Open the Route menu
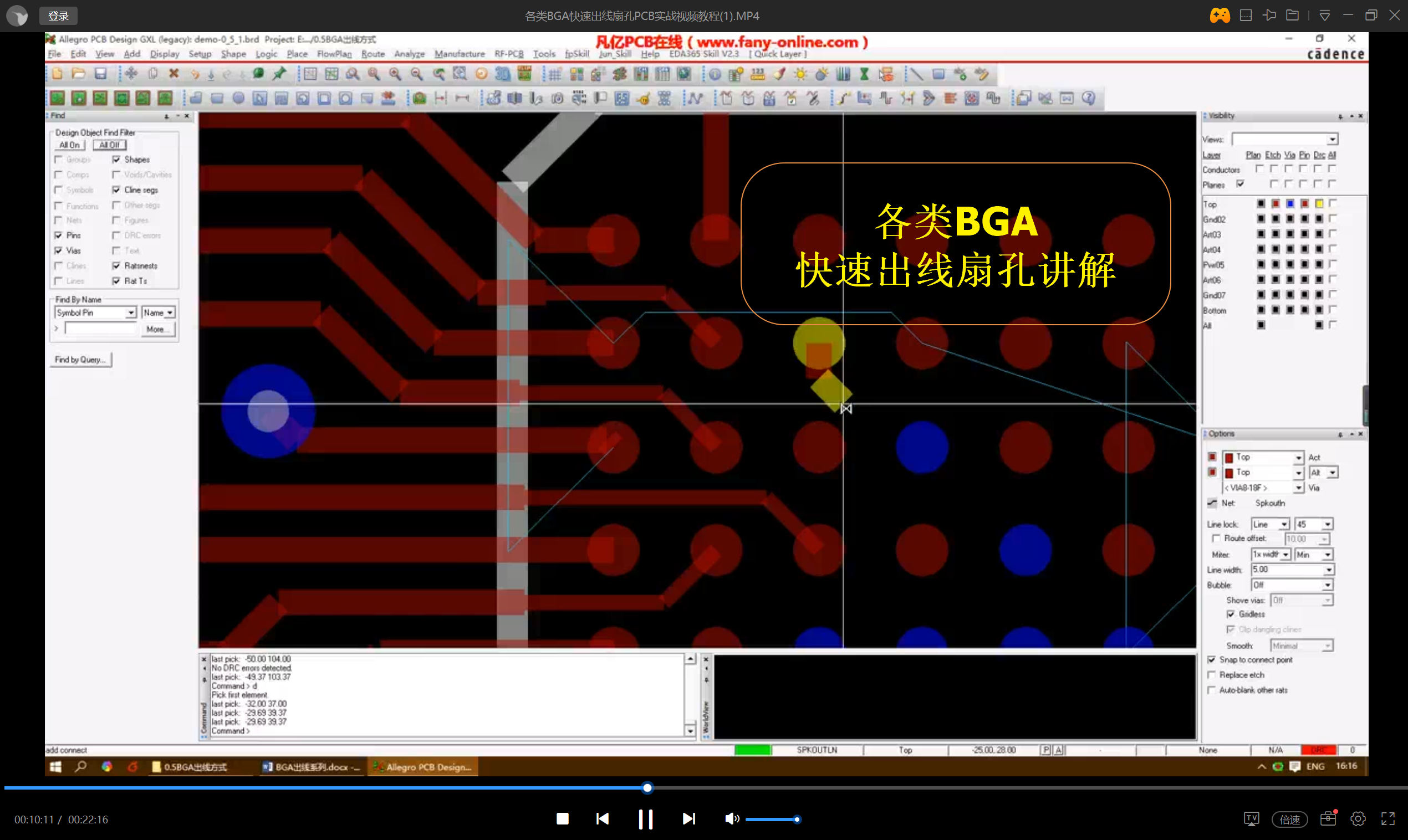 373,54
